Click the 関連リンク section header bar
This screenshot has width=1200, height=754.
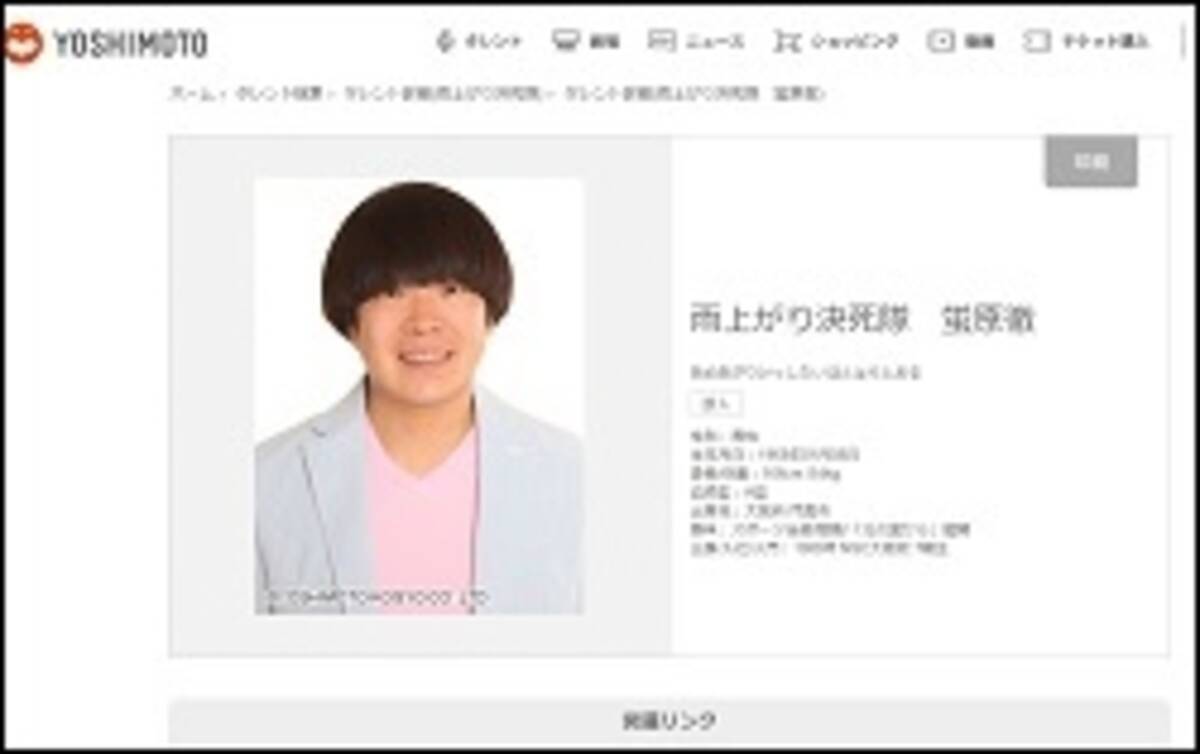click(x=668, y=720)
